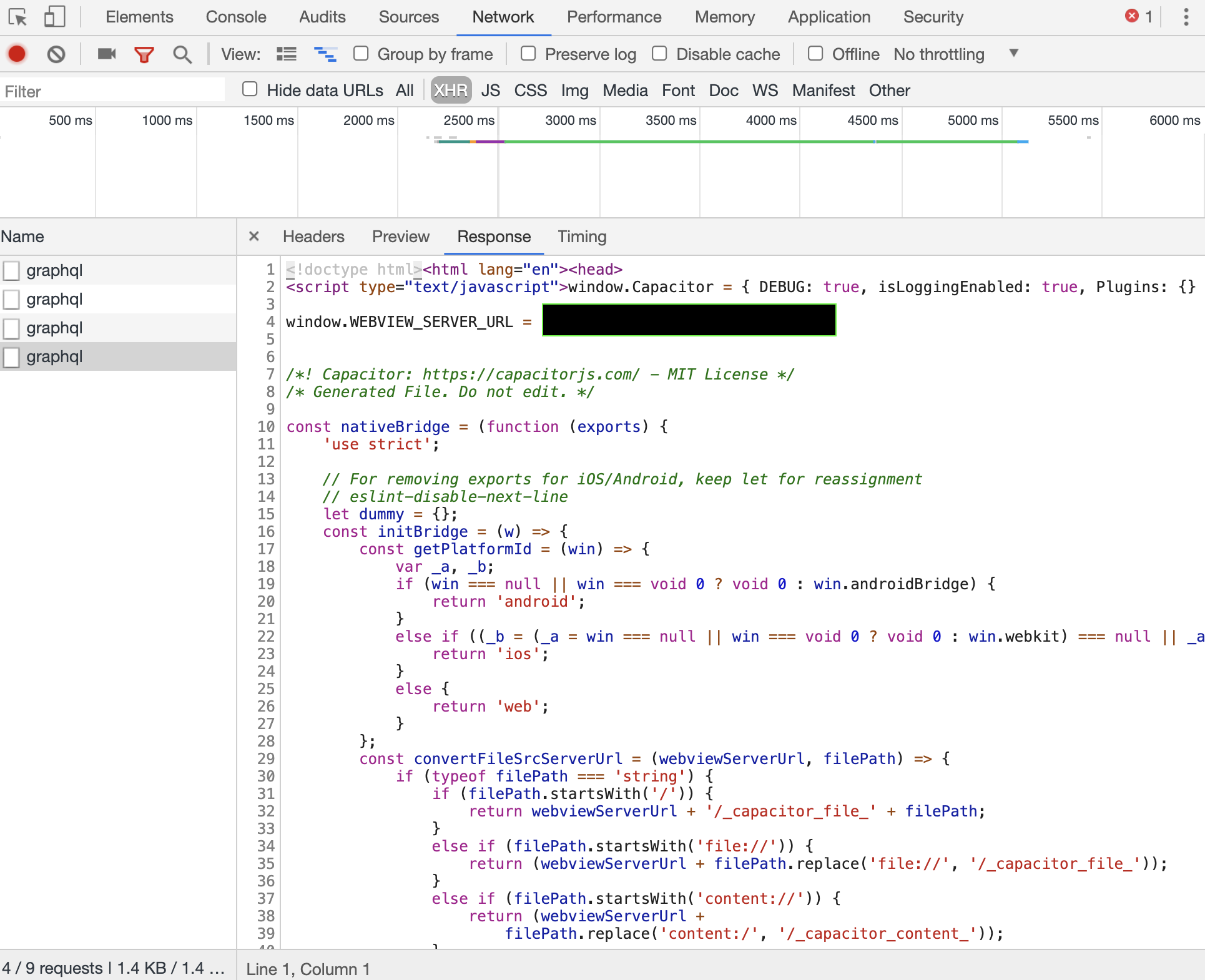Viewport: 1205px width, 980px height.
Task: Open the throttling dropdown
Action: pyautogui.click(x=1013, y=54)
